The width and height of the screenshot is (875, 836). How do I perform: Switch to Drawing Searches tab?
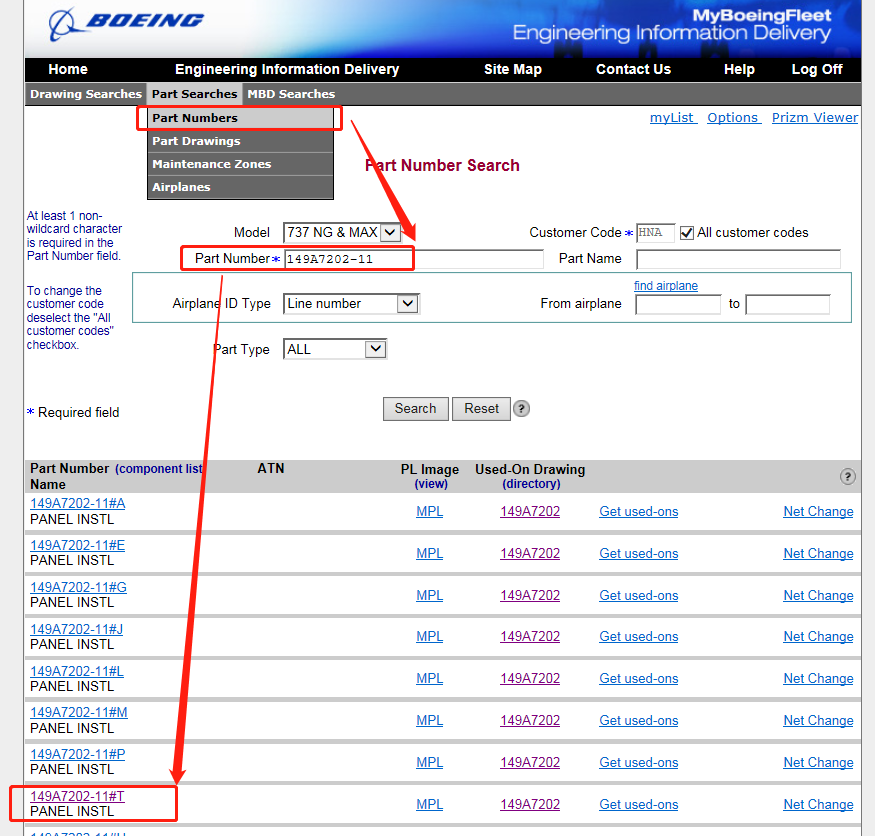(86, 94)
